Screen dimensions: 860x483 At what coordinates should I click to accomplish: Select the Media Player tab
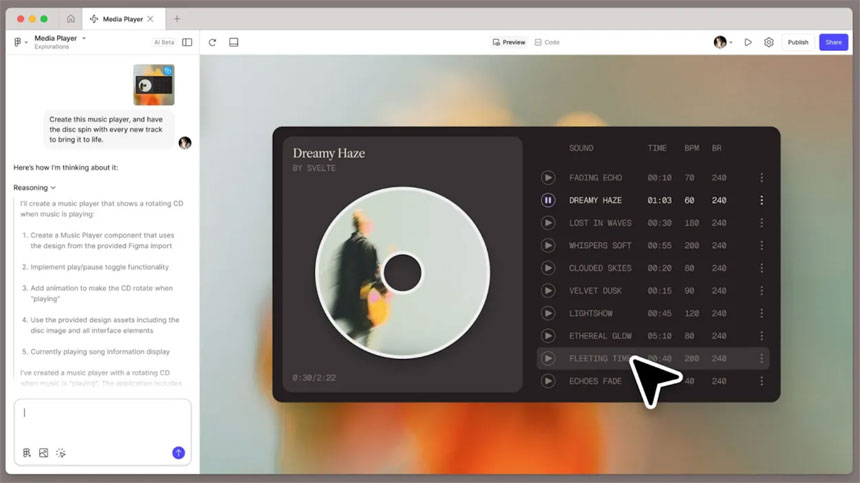point(122,19)
